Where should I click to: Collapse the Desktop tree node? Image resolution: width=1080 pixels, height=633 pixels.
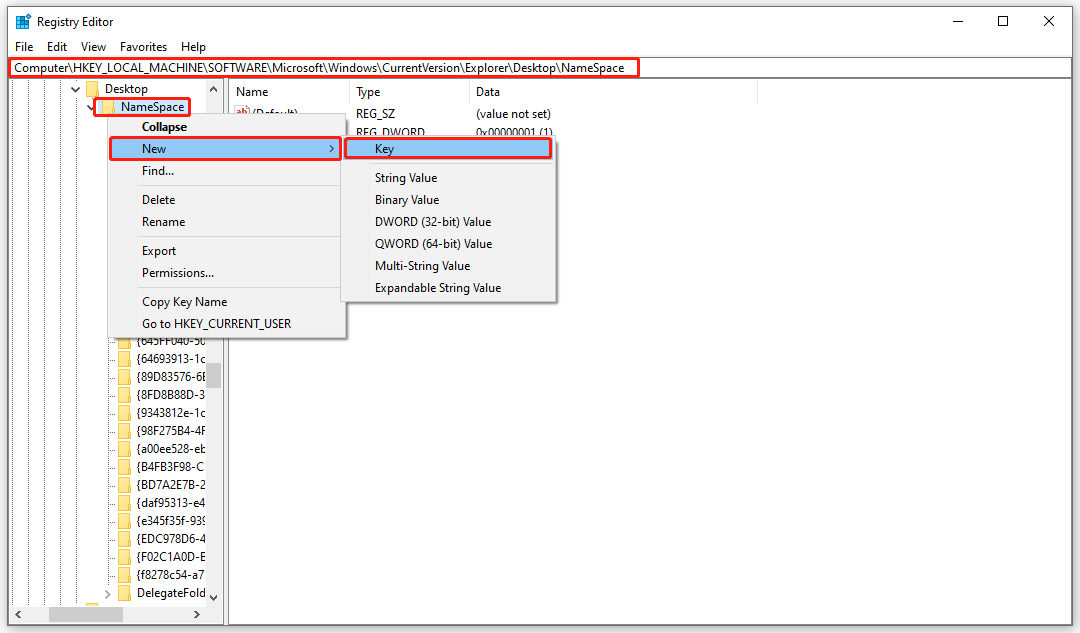[x=76, y=89]
